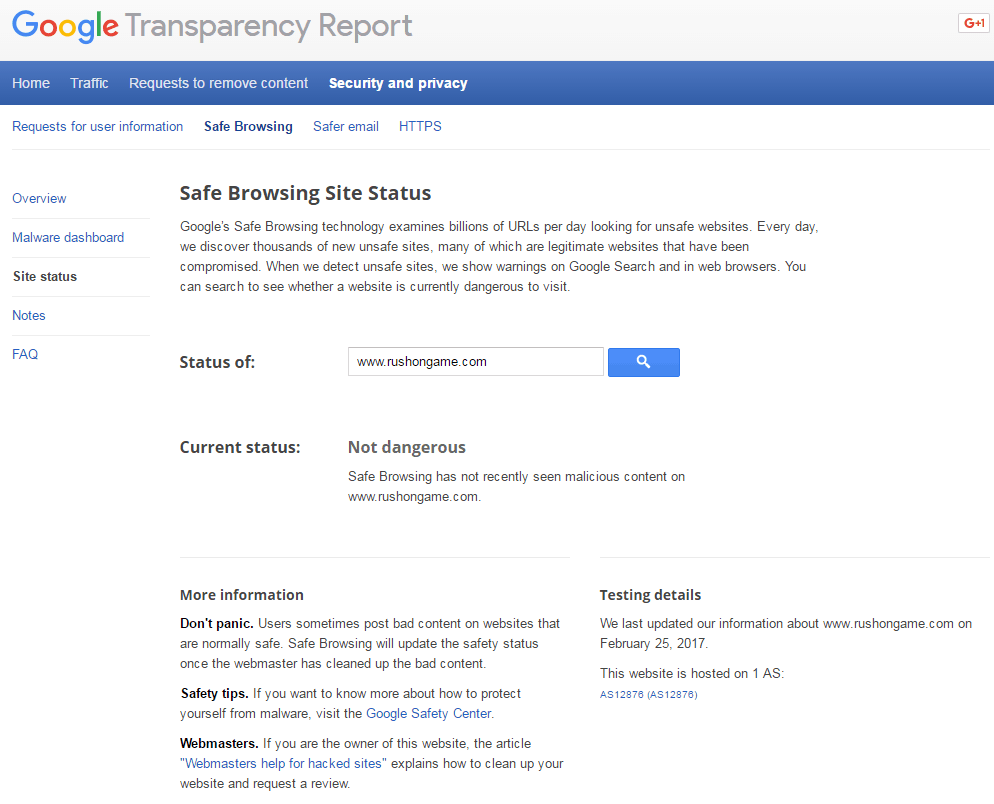
Task: Click the Safe Browsing Site Status heading
Action: click(306, 193)
